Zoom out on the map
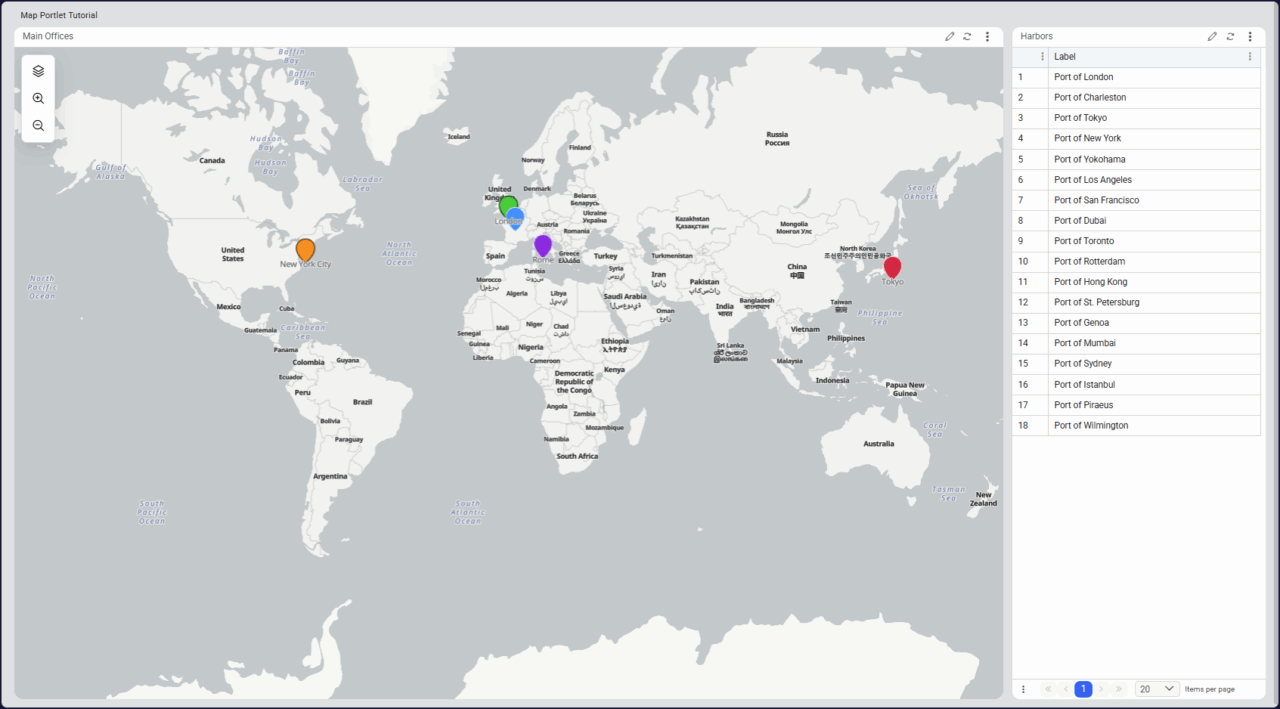 pyautogui.click(x=38, y=126)
